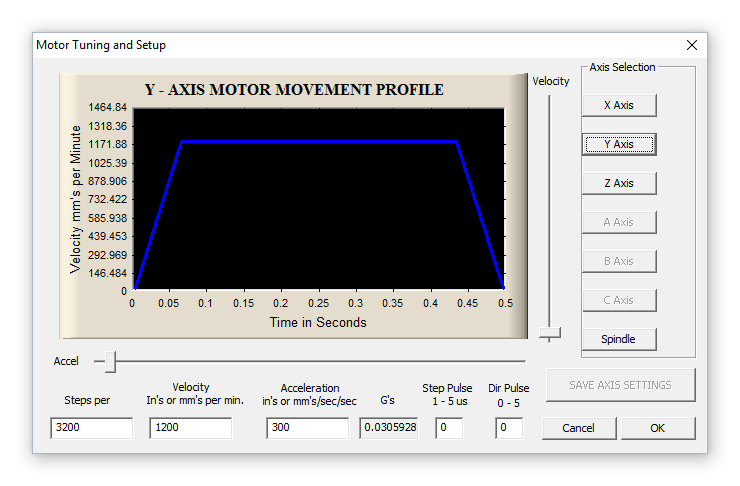Select the Z Axis button
The image size is (740, 486).
tap(619, 183)
